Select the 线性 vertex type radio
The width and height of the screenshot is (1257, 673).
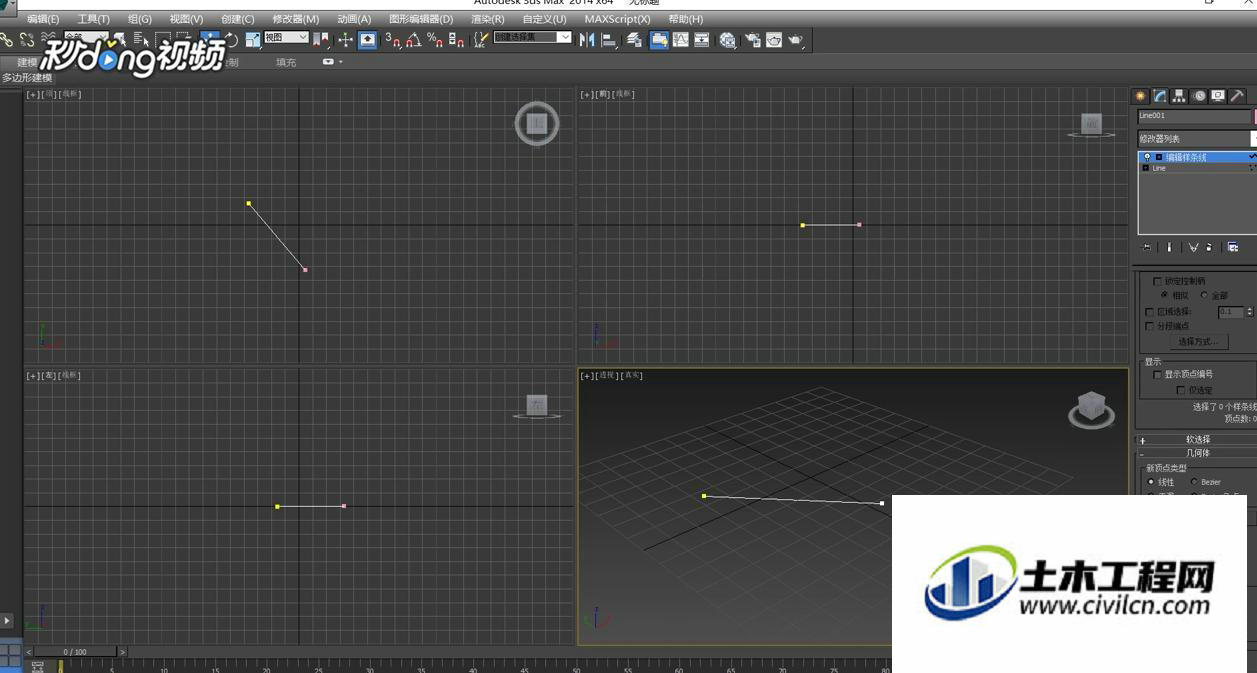[x=1151, y=482]
